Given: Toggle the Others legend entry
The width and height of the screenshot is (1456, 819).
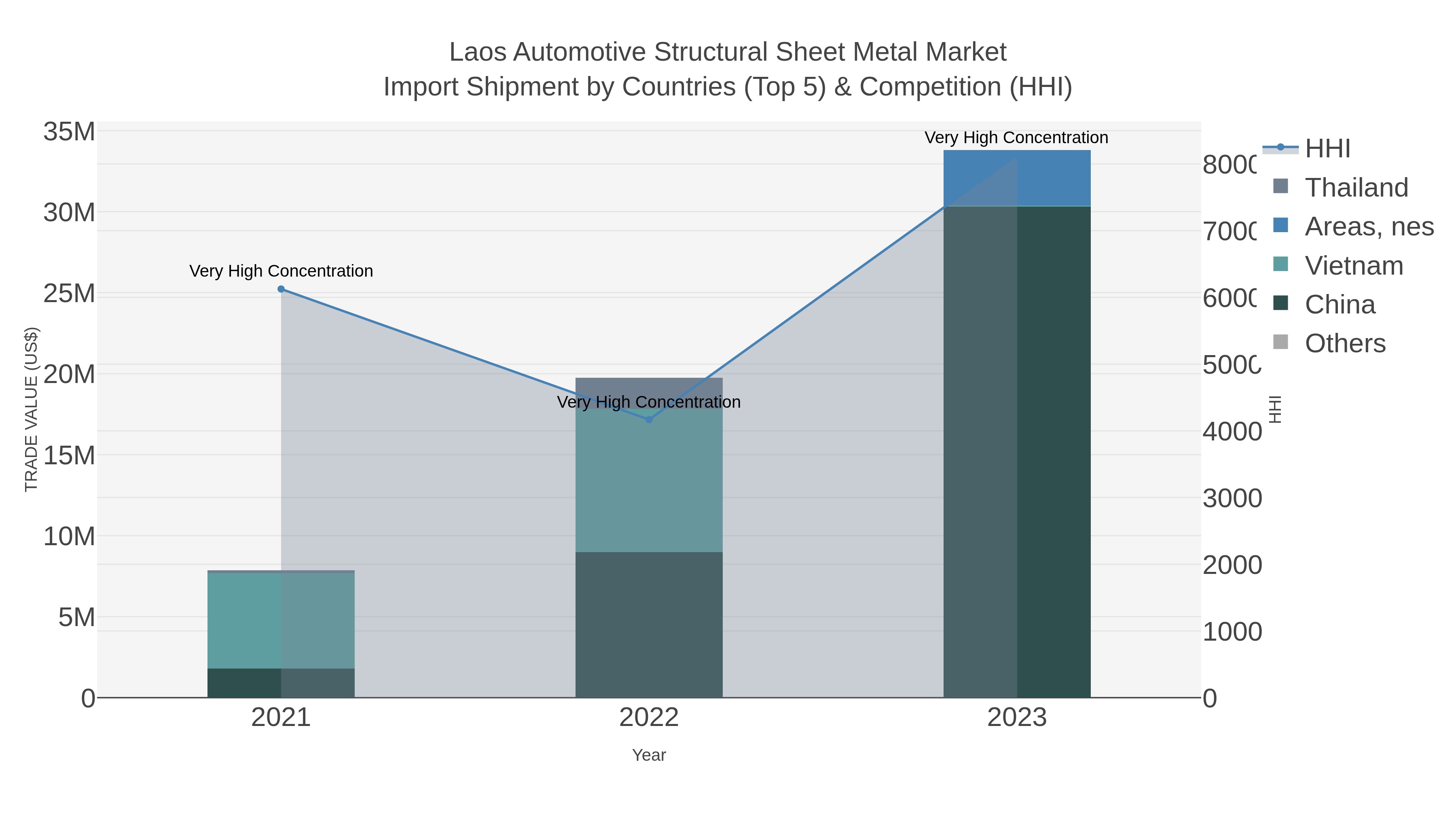Looking at the screenshot, I should (1329, 343).
